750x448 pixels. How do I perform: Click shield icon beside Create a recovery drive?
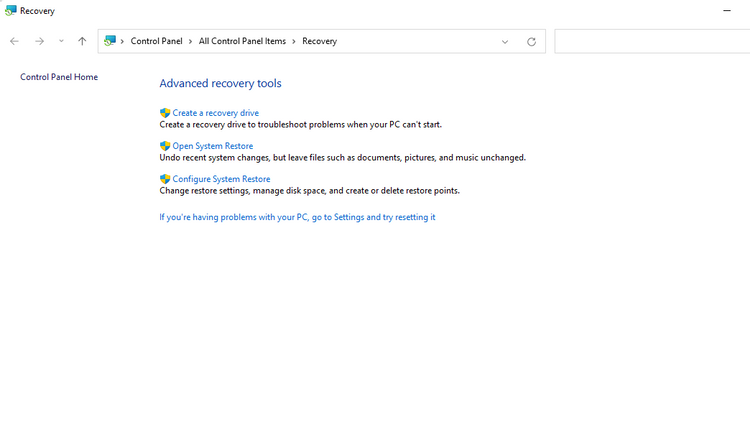coord(165,113)
